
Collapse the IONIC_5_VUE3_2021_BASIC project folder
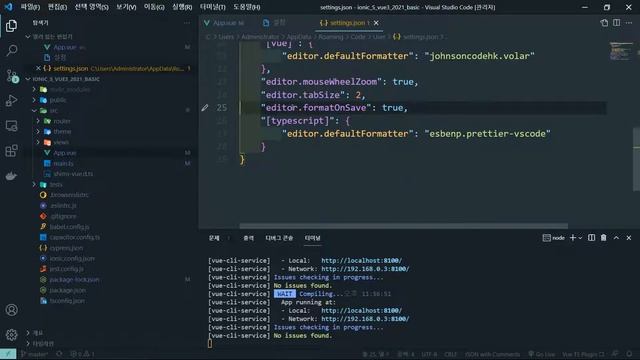point(63,79)
